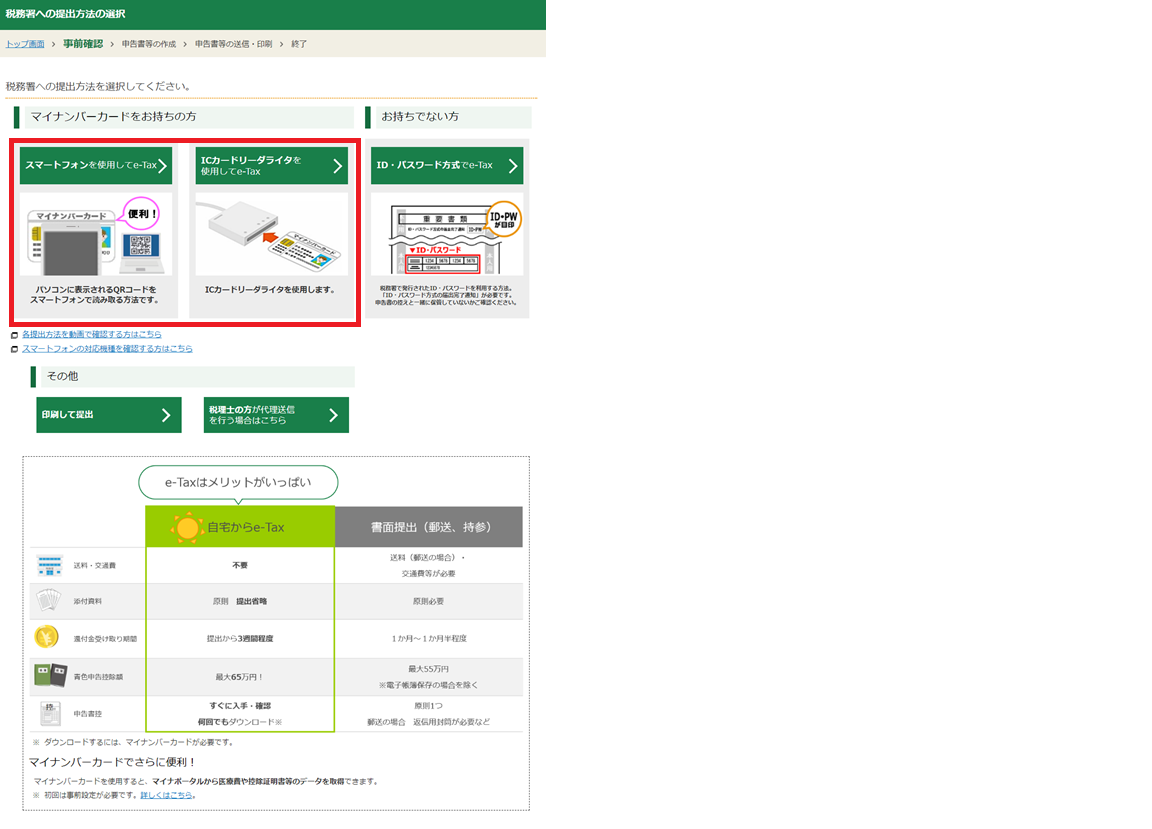Click the 詳しくはこちら link
The image size is (1152, 829).
[166, 795]
